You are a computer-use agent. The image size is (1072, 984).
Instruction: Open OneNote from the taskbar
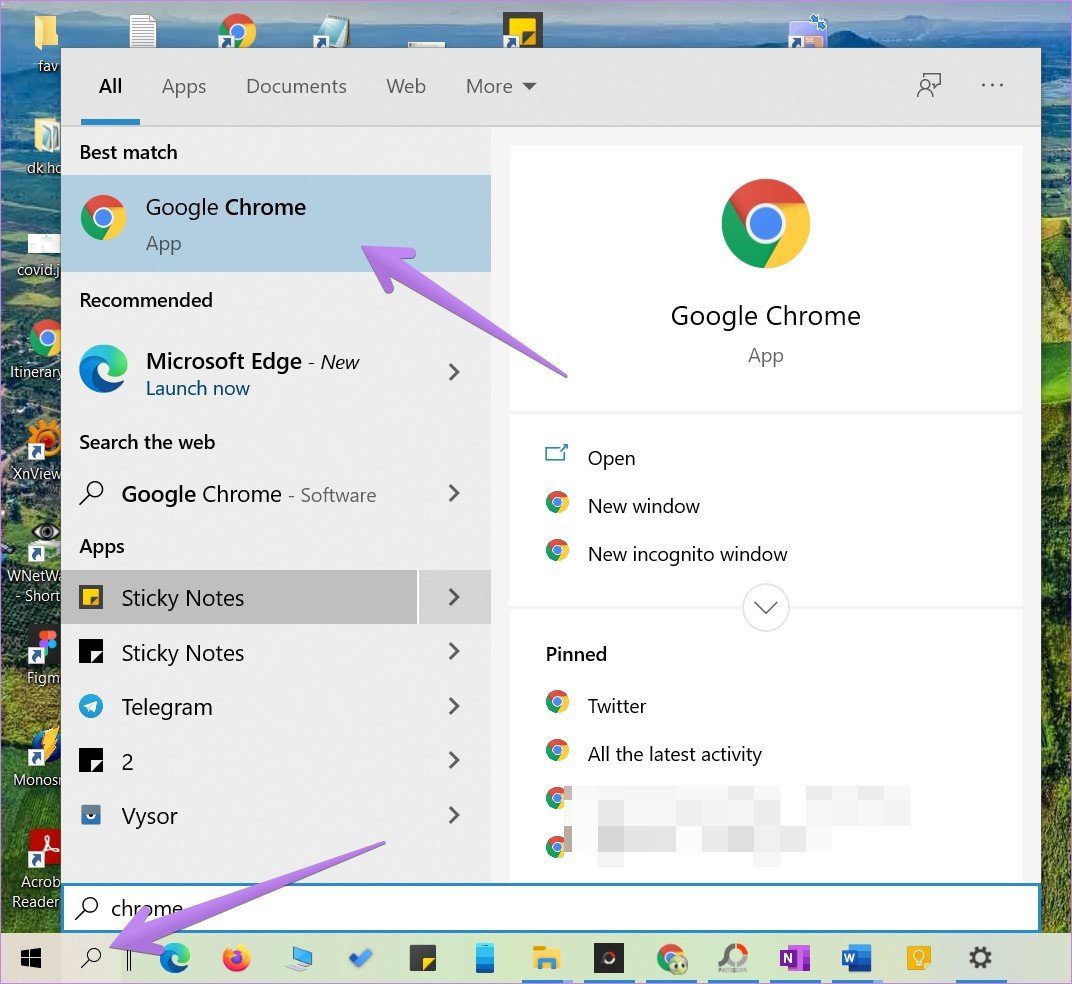pos(794,958)
